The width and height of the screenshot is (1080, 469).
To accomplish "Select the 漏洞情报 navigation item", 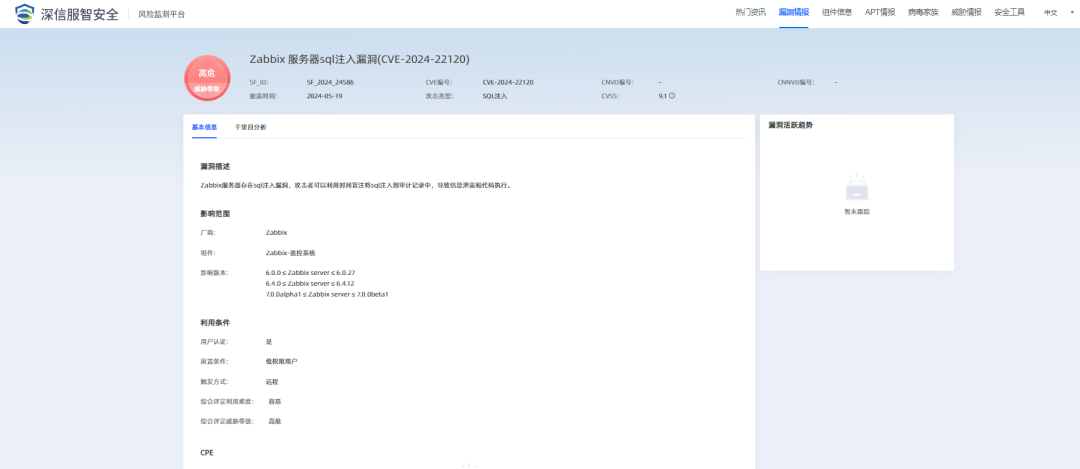I will 793,12.
